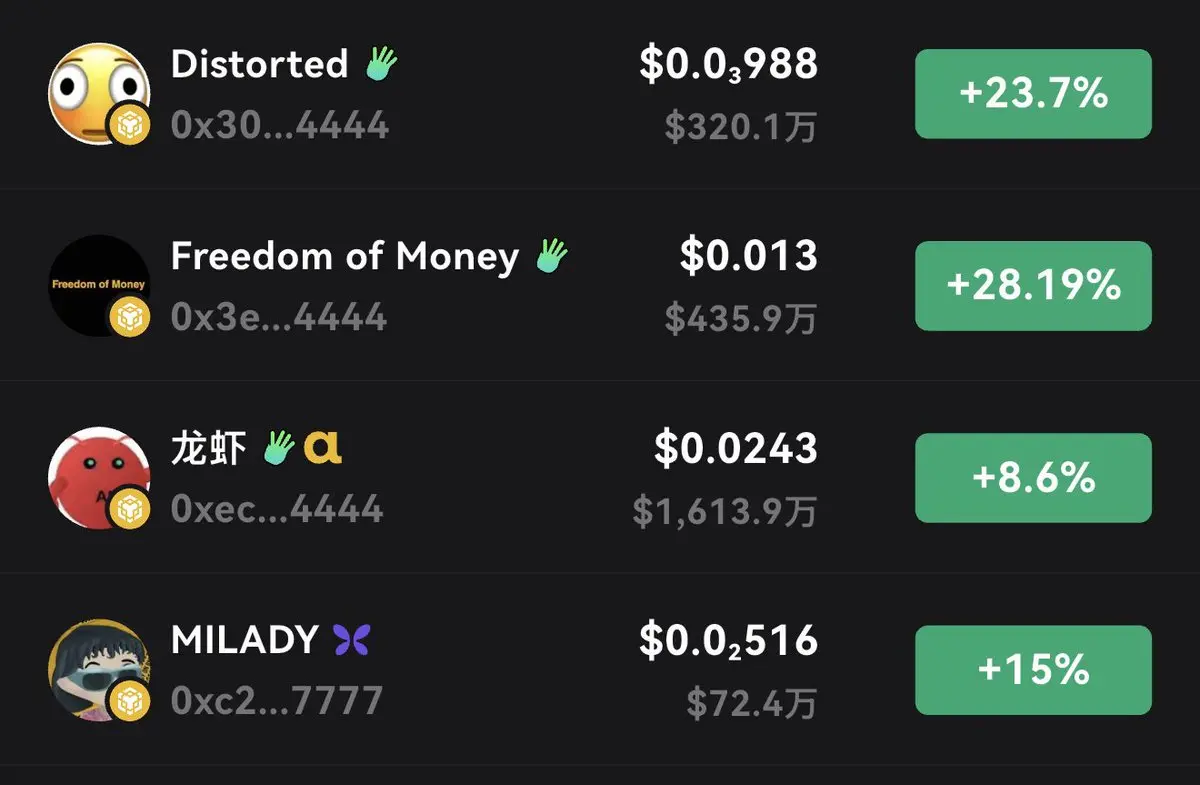Click Freedom of Money market cap $435.9万
The image size is (1200, 785).
(x=741, y=319)
